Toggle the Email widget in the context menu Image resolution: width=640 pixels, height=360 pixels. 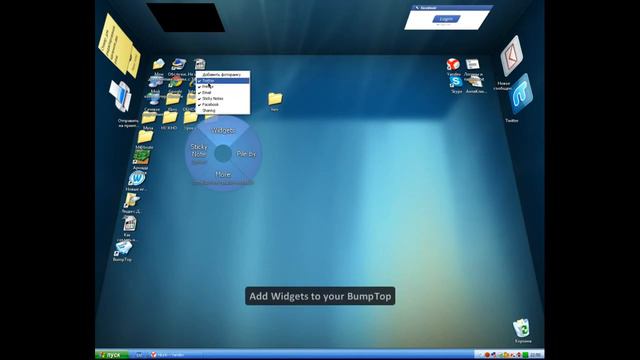(223, 93)
